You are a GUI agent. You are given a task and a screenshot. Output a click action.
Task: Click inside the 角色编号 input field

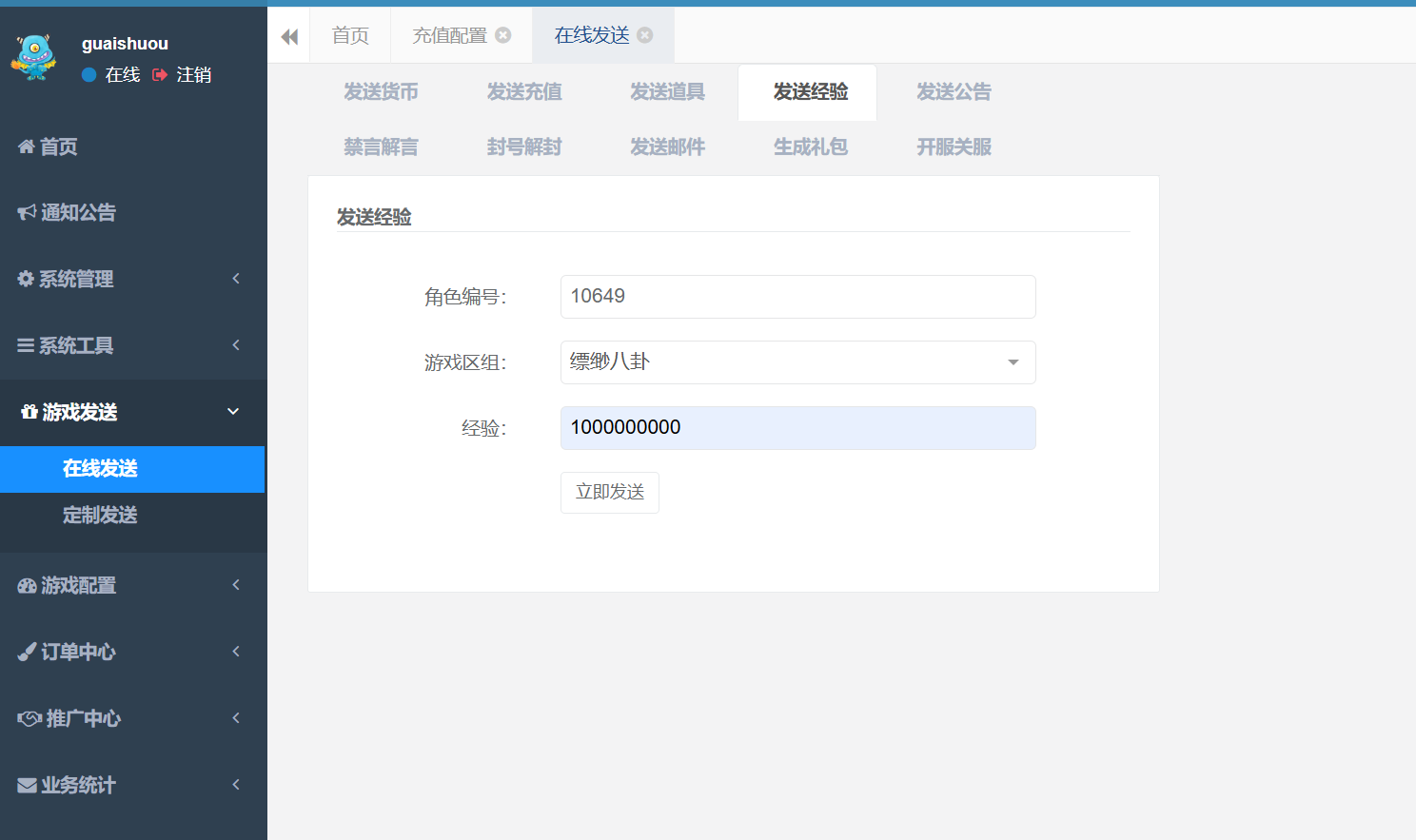(797, 296)
